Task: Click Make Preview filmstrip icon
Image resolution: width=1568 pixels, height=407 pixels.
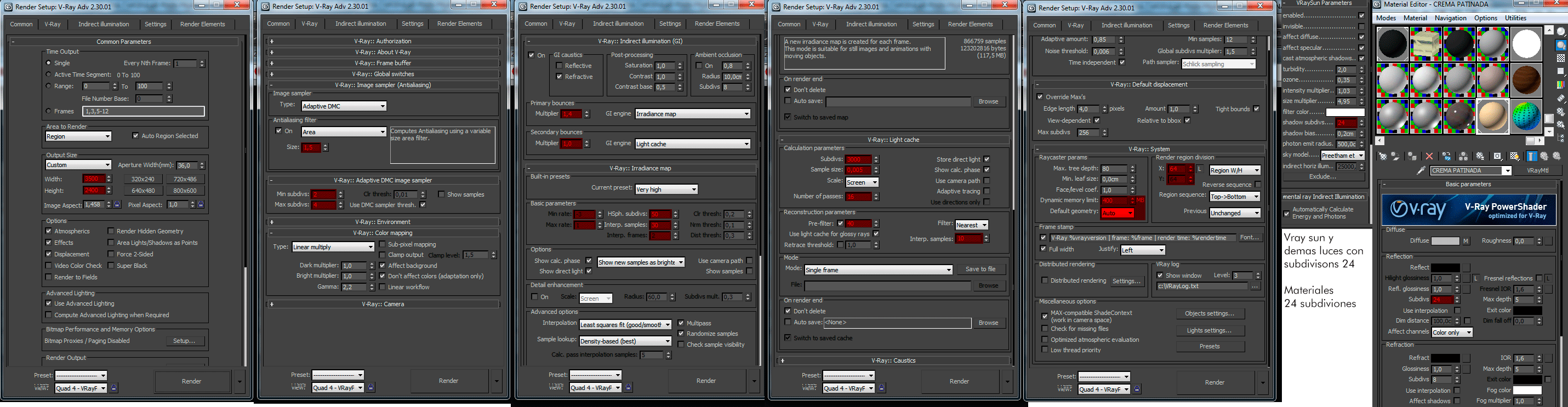Action: [1561, 98]
